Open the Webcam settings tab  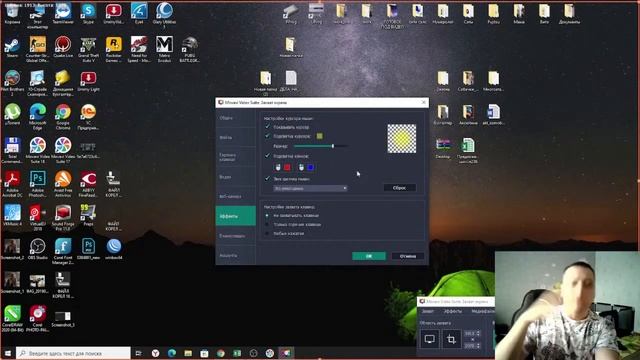click(236, 196)
